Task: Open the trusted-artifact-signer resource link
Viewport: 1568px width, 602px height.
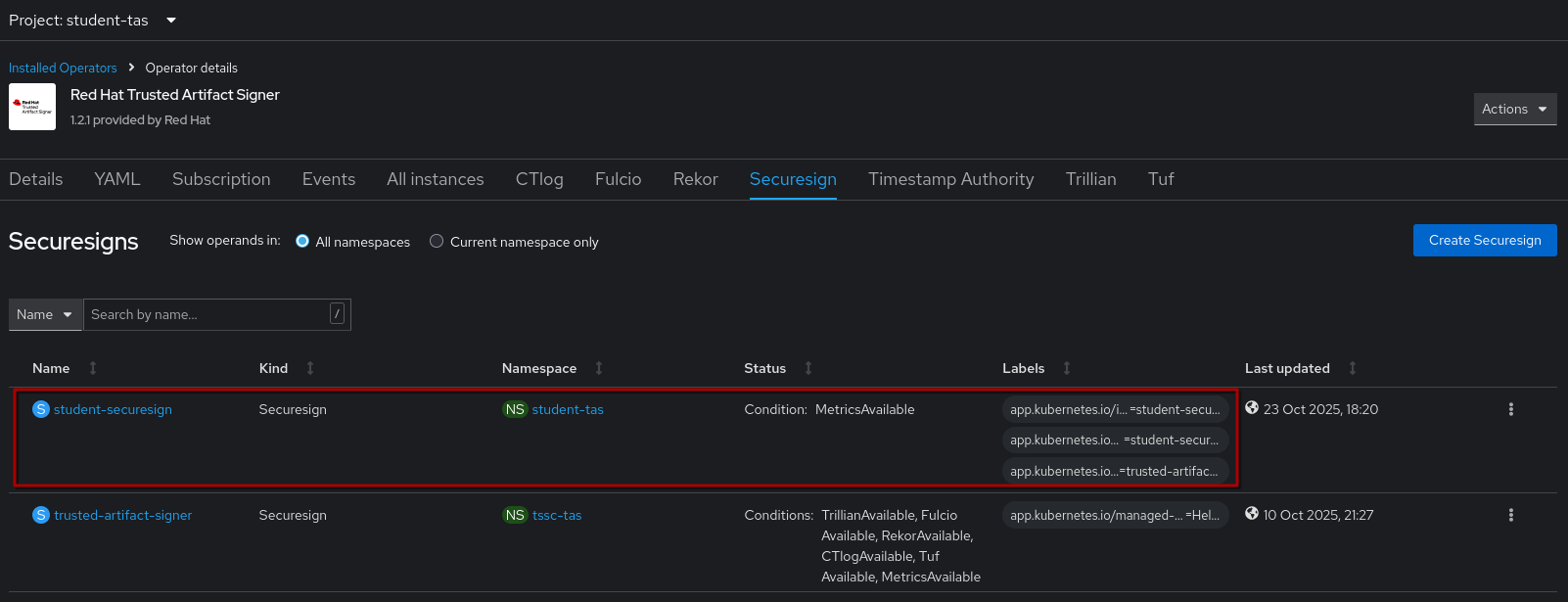Action: pyautogui.click(x=123, y=515)
